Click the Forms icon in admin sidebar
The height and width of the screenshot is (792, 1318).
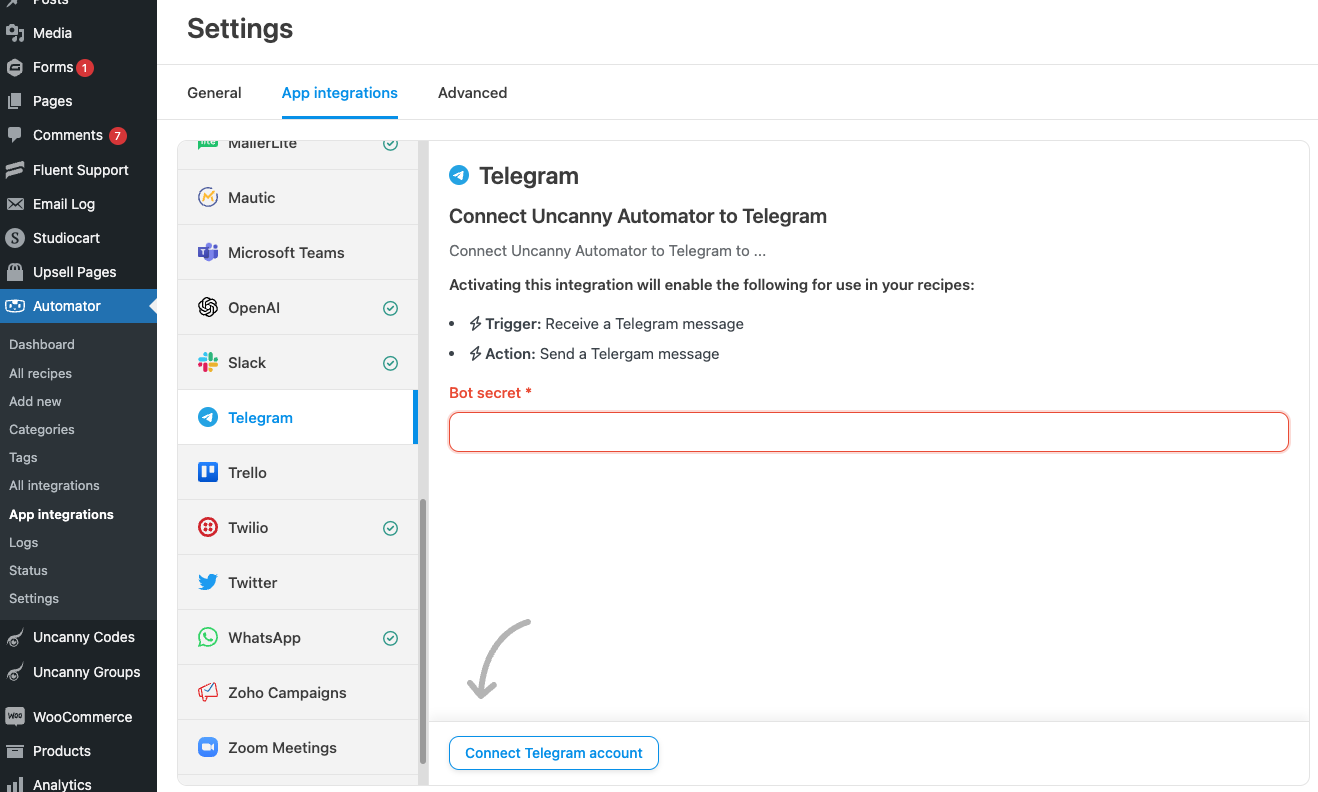[x=15, y=67]
